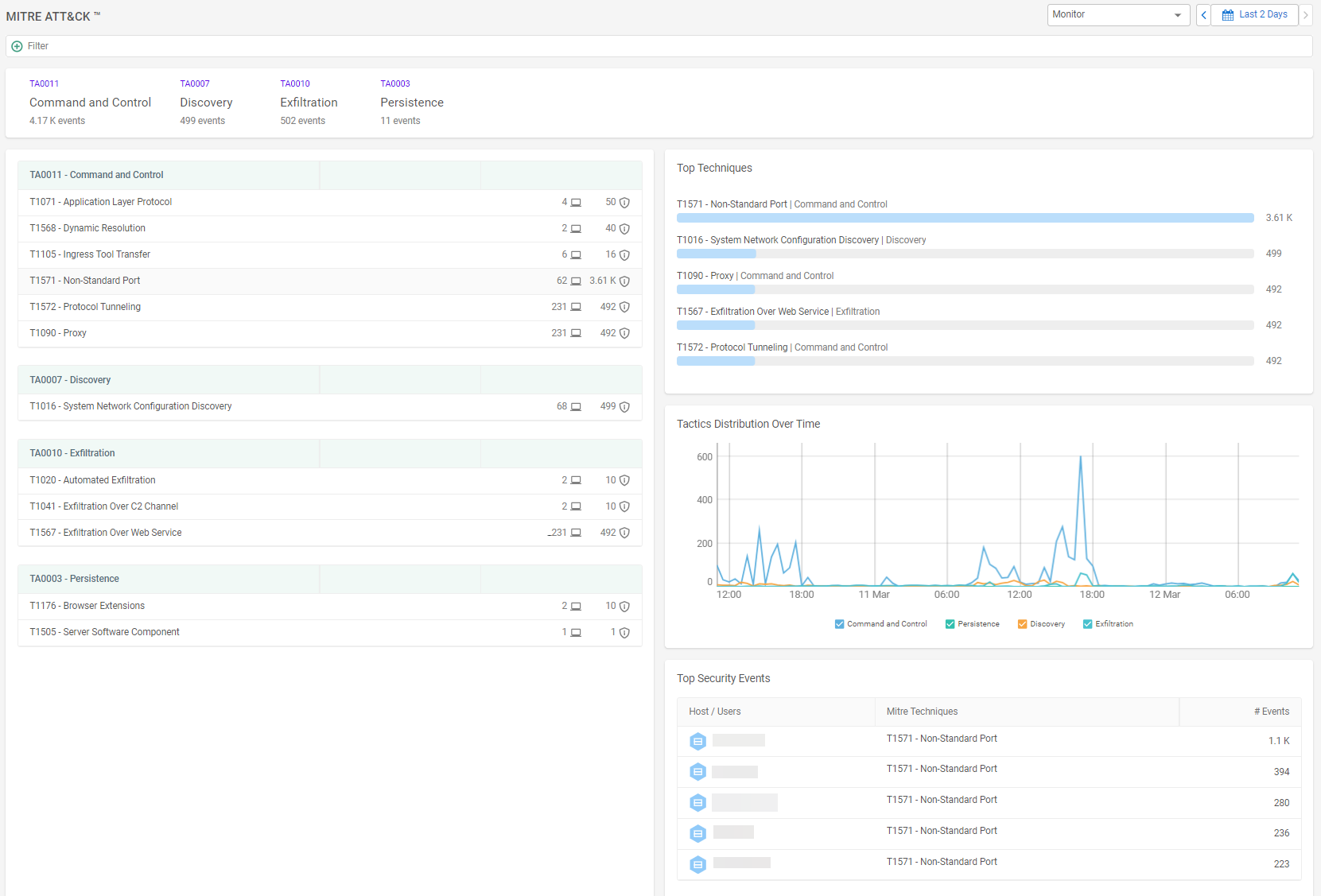This screenshot has height=896, width=1321.
Task: Click the previous time range chevron
Action: click(x=1203, y=14)
